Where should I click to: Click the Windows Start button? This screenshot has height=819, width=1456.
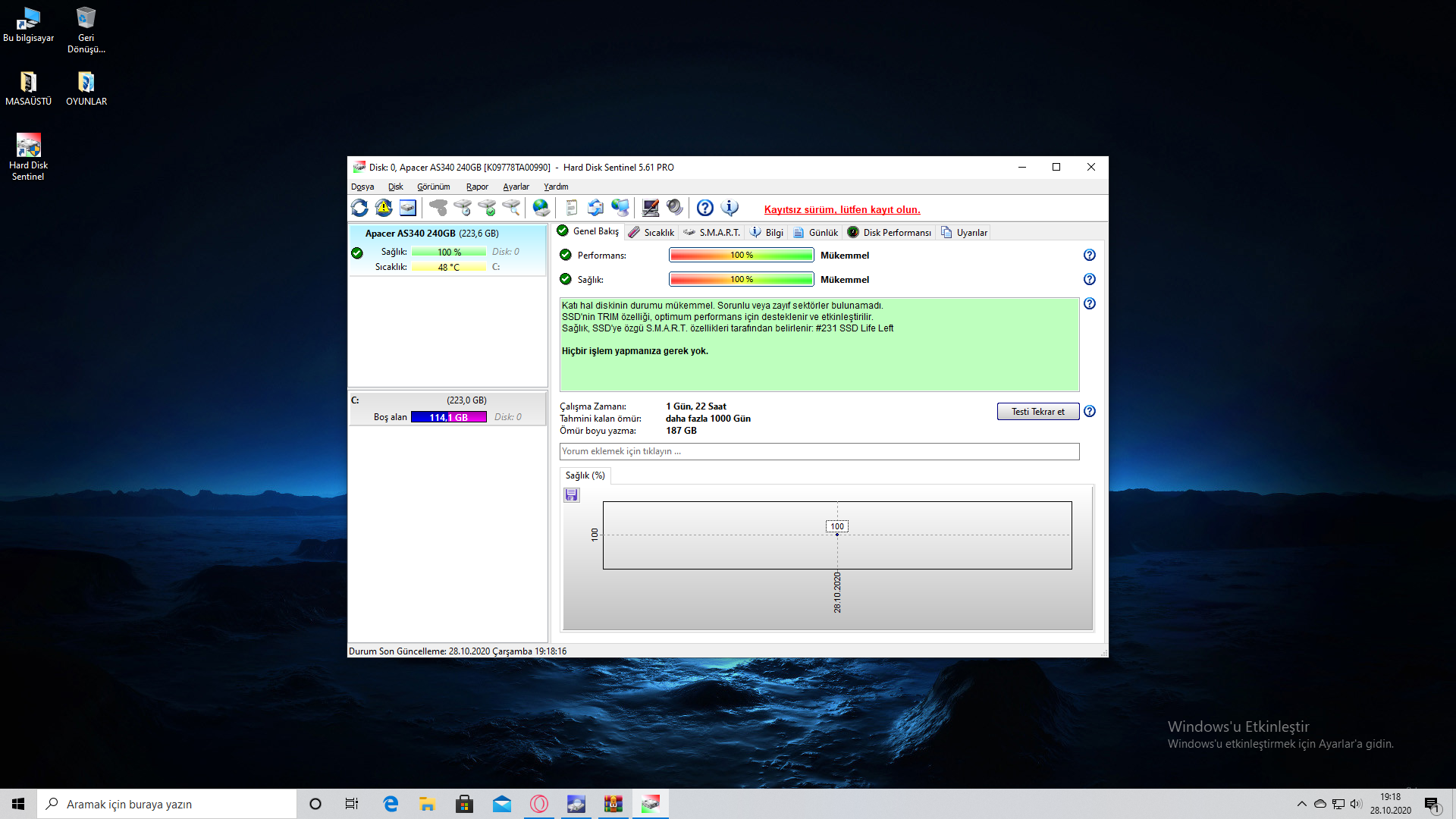point(18,804)
